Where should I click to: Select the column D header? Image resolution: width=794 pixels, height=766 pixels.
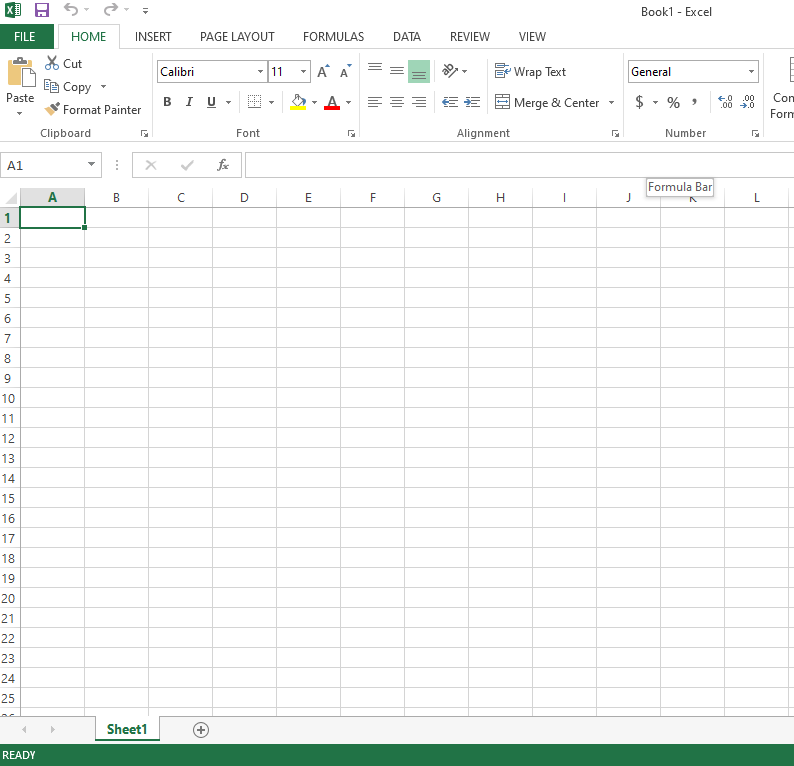coord(244,198)
